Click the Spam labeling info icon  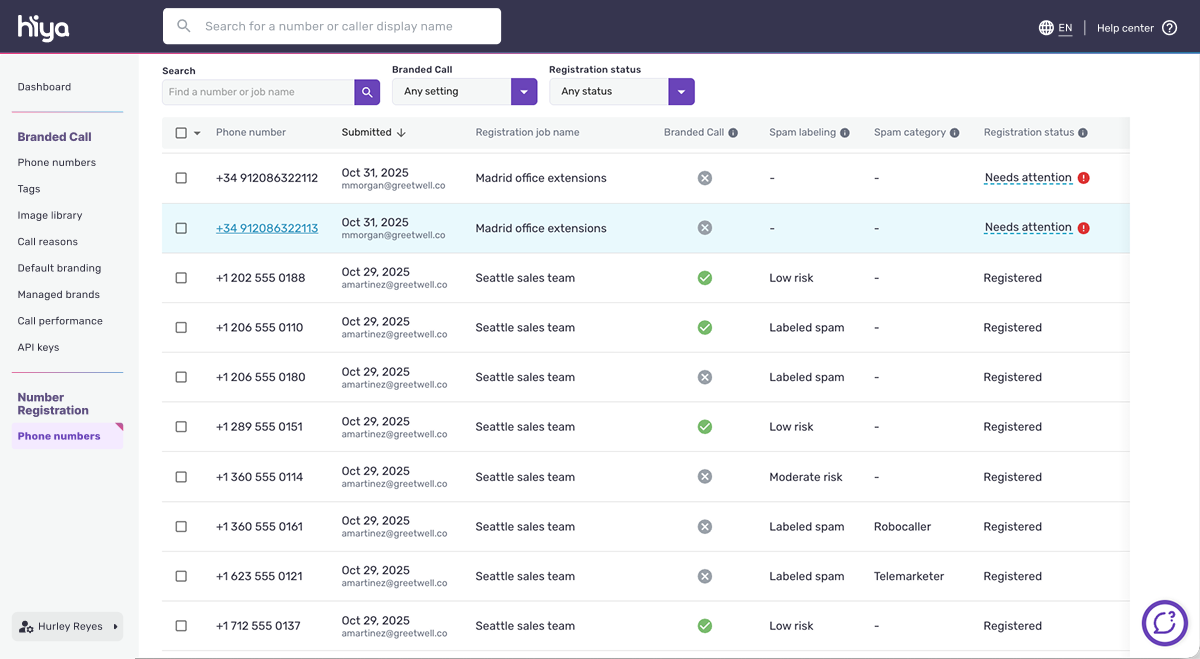tap(845, 133)
